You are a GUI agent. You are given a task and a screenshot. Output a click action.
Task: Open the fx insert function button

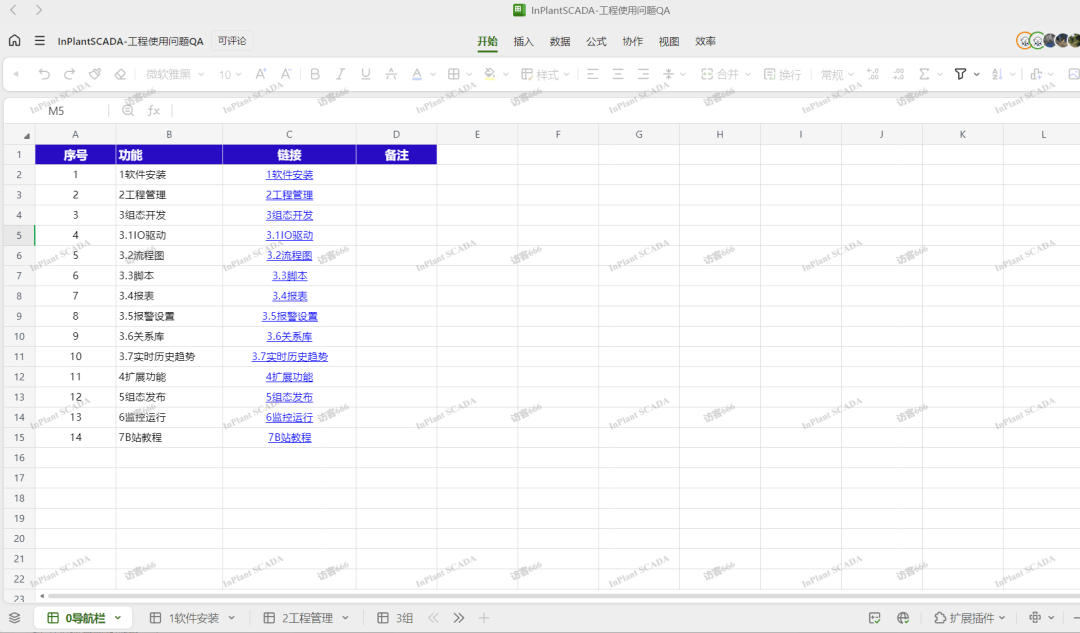(x=154, y=110)
